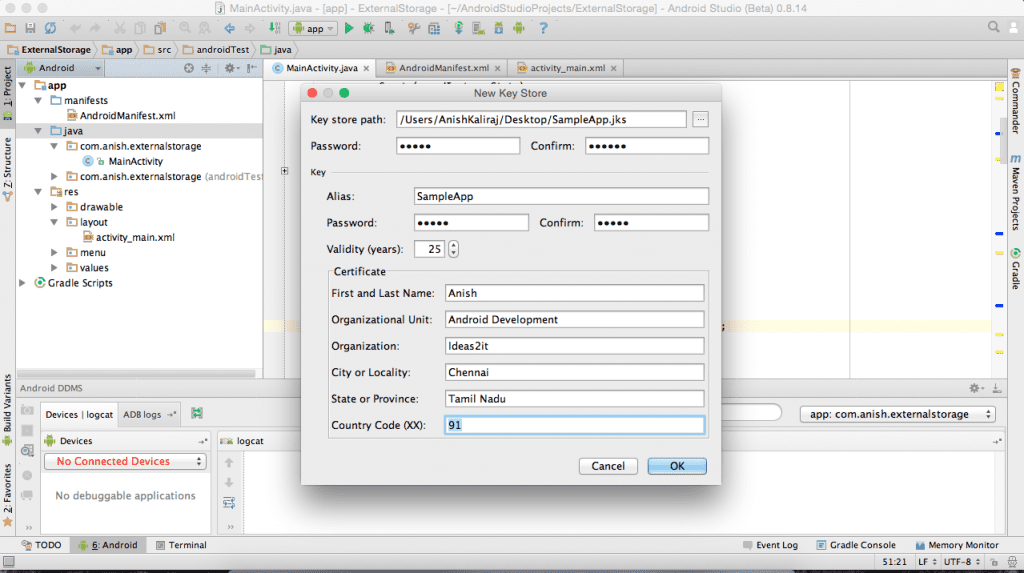Image resolution: width=1024 pixels, height=573 pixels.
Task: Click the Country Code field
Action: 575,425
